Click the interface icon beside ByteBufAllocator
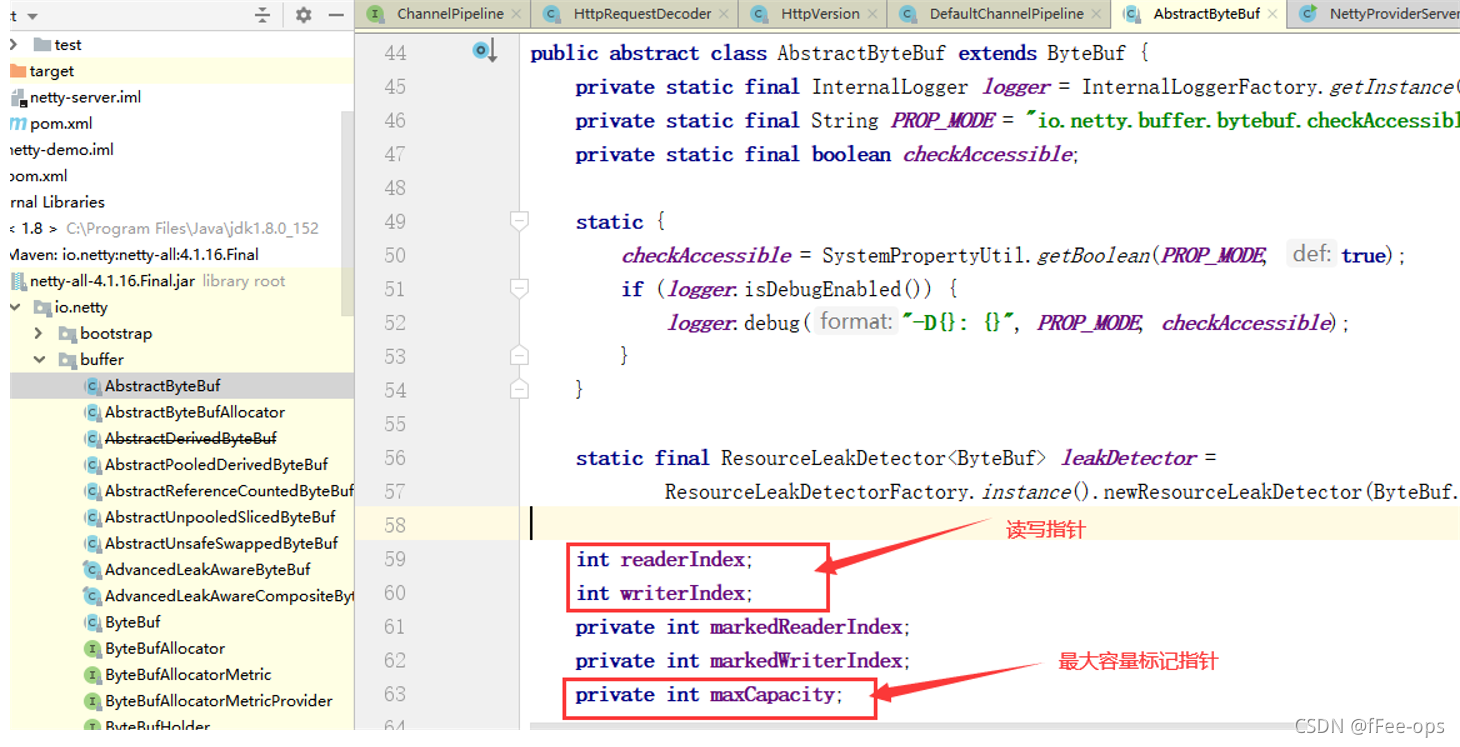1460x747 pixels. [x=92, y=648]
